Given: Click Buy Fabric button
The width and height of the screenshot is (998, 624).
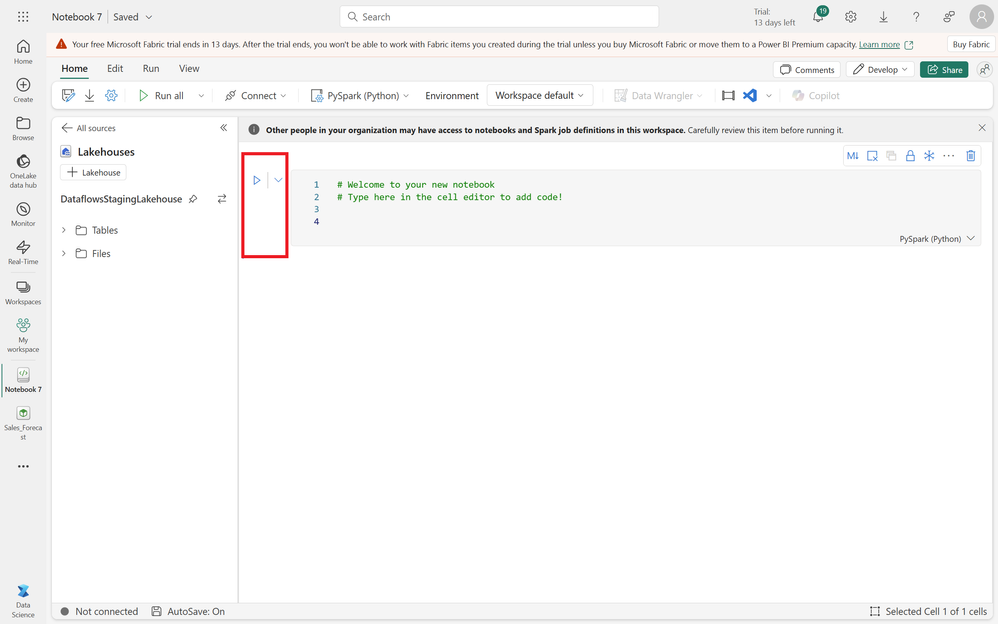Looking at the screenshot, I should 971,44.
